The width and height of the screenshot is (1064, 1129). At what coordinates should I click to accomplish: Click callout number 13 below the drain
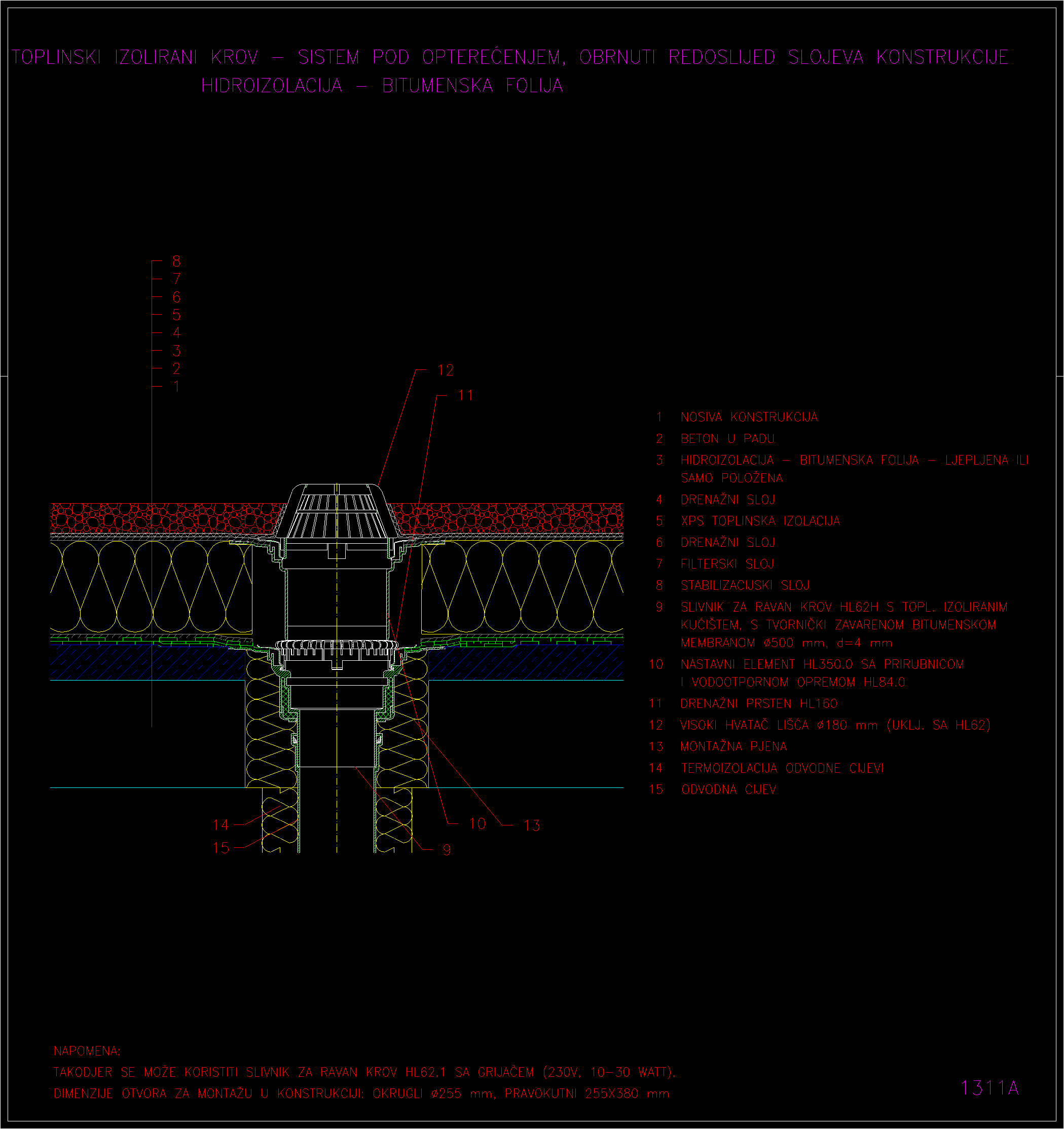(x=532, y=825)
